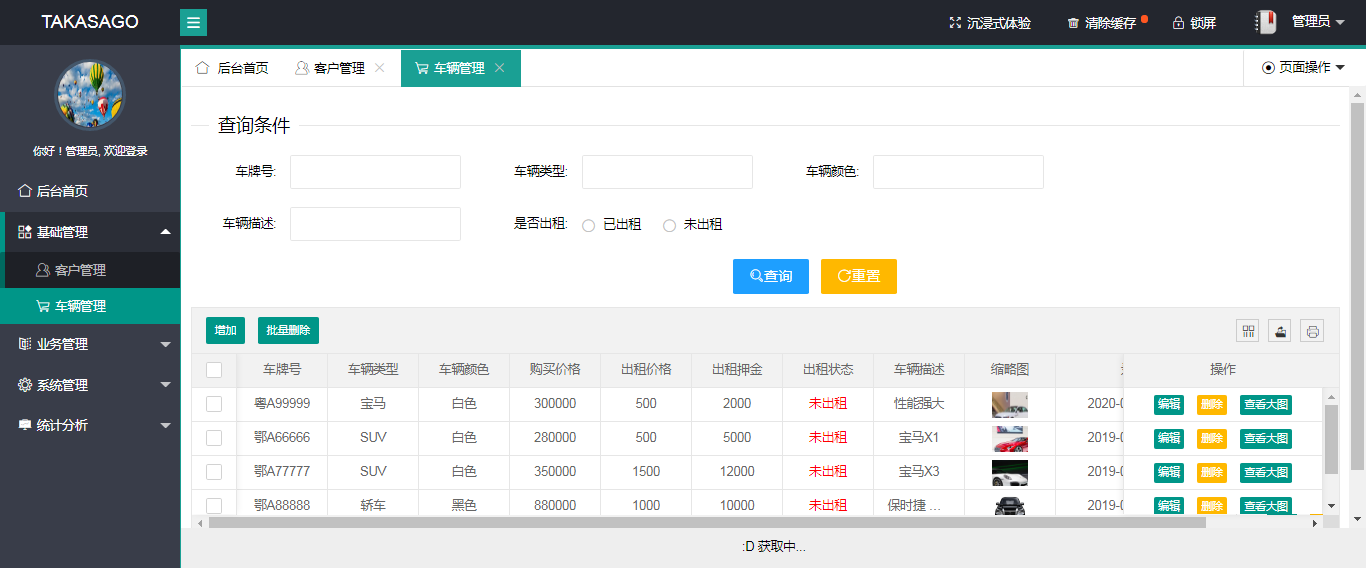The image size is (1366, 568).
Task: Click the 锁屏 lock icon
Action: pos(1178,23)
